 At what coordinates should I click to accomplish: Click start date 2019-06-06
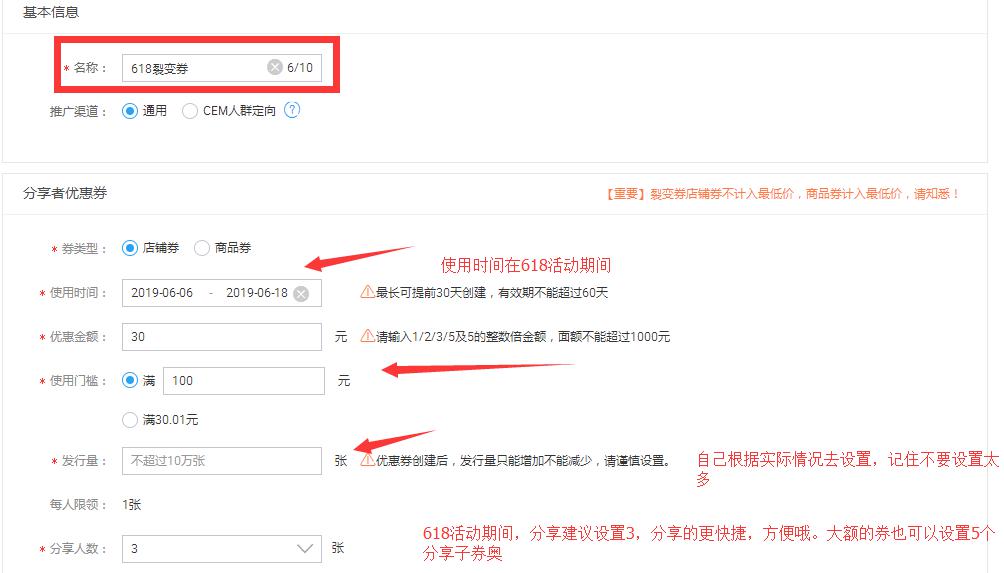click(162, 293)
